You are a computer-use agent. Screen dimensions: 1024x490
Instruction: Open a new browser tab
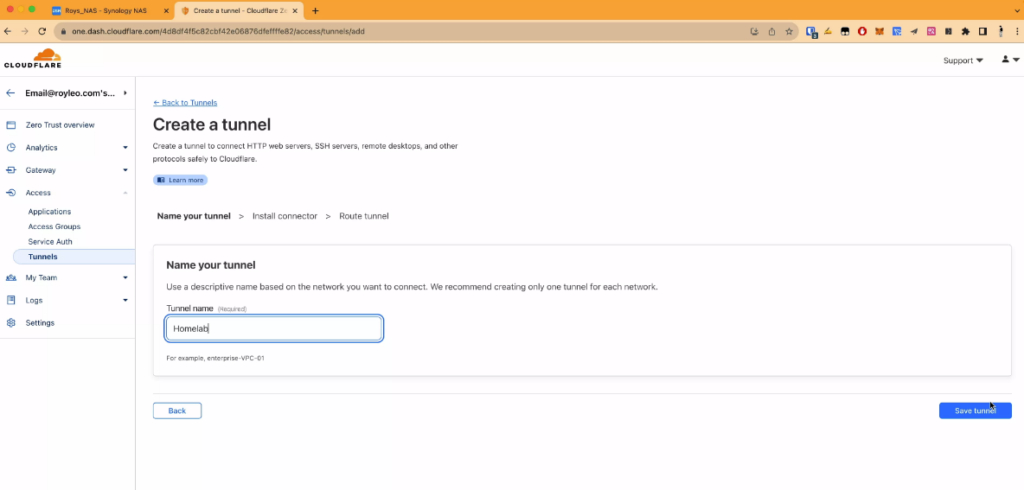click(315, 11)
